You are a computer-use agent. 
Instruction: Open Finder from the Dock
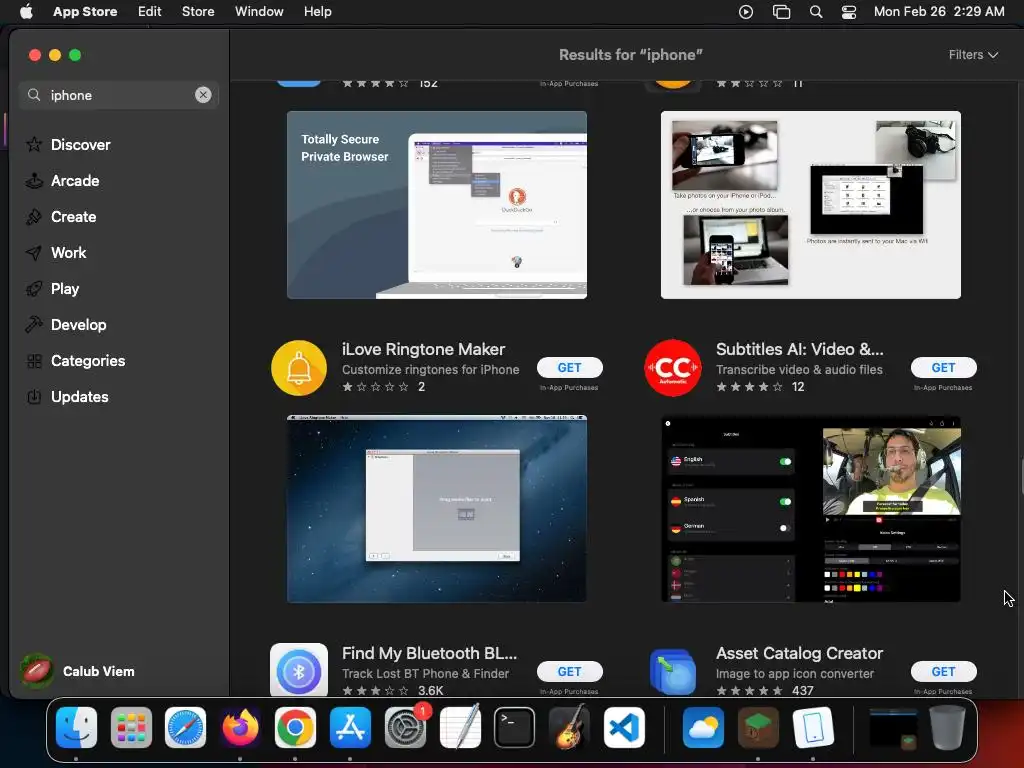76,727
